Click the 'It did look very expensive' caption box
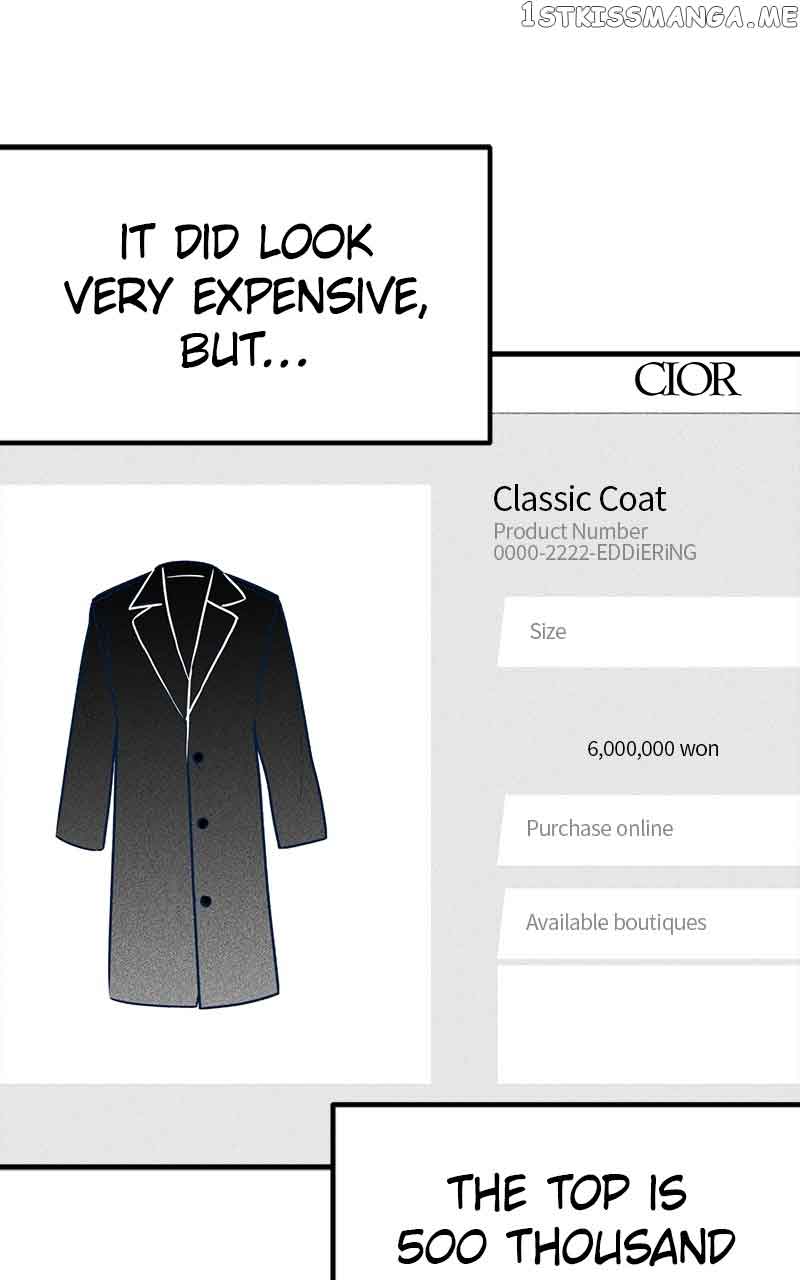 [245, 296]
